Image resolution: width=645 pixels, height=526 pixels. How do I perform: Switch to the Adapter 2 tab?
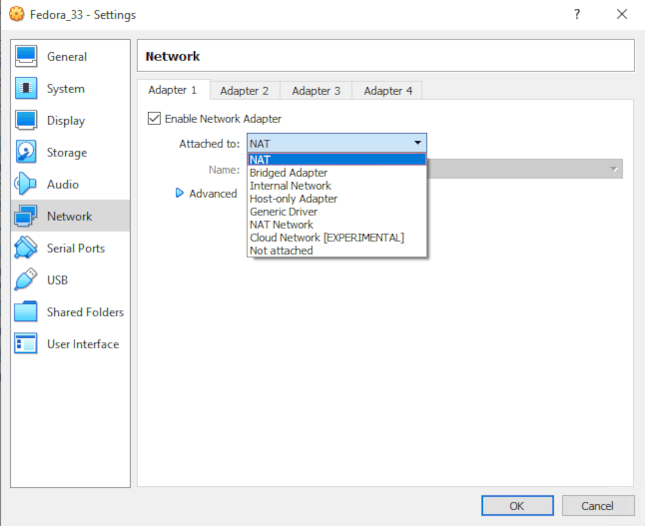pos(245,91)
